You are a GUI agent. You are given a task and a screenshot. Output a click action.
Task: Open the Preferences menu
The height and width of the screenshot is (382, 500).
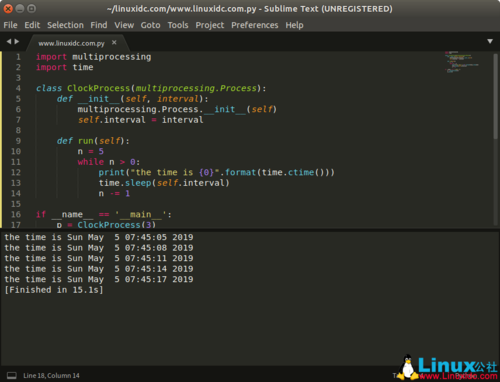(x=255, y=25)
